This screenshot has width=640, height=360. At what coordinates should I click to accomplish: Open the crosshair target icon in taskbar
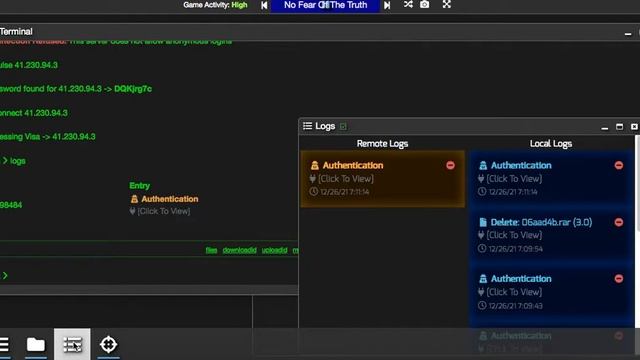coord(109,344)
